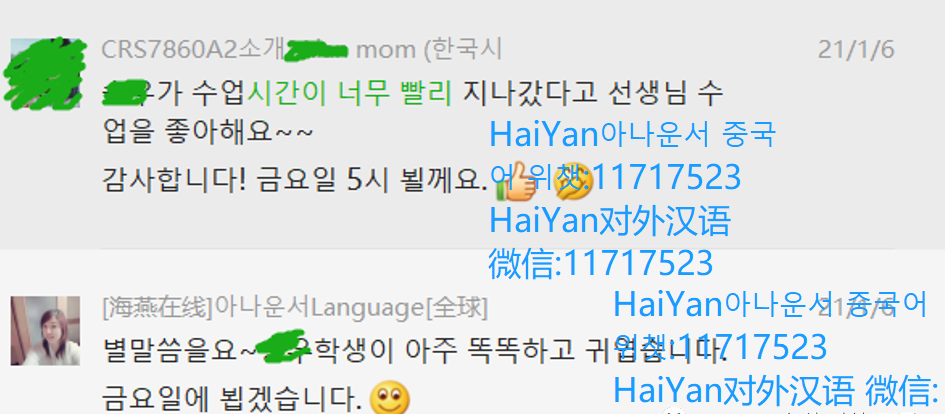Click the 21/1/6 date stamp
945x414 pixels.
tap(856, 50)
